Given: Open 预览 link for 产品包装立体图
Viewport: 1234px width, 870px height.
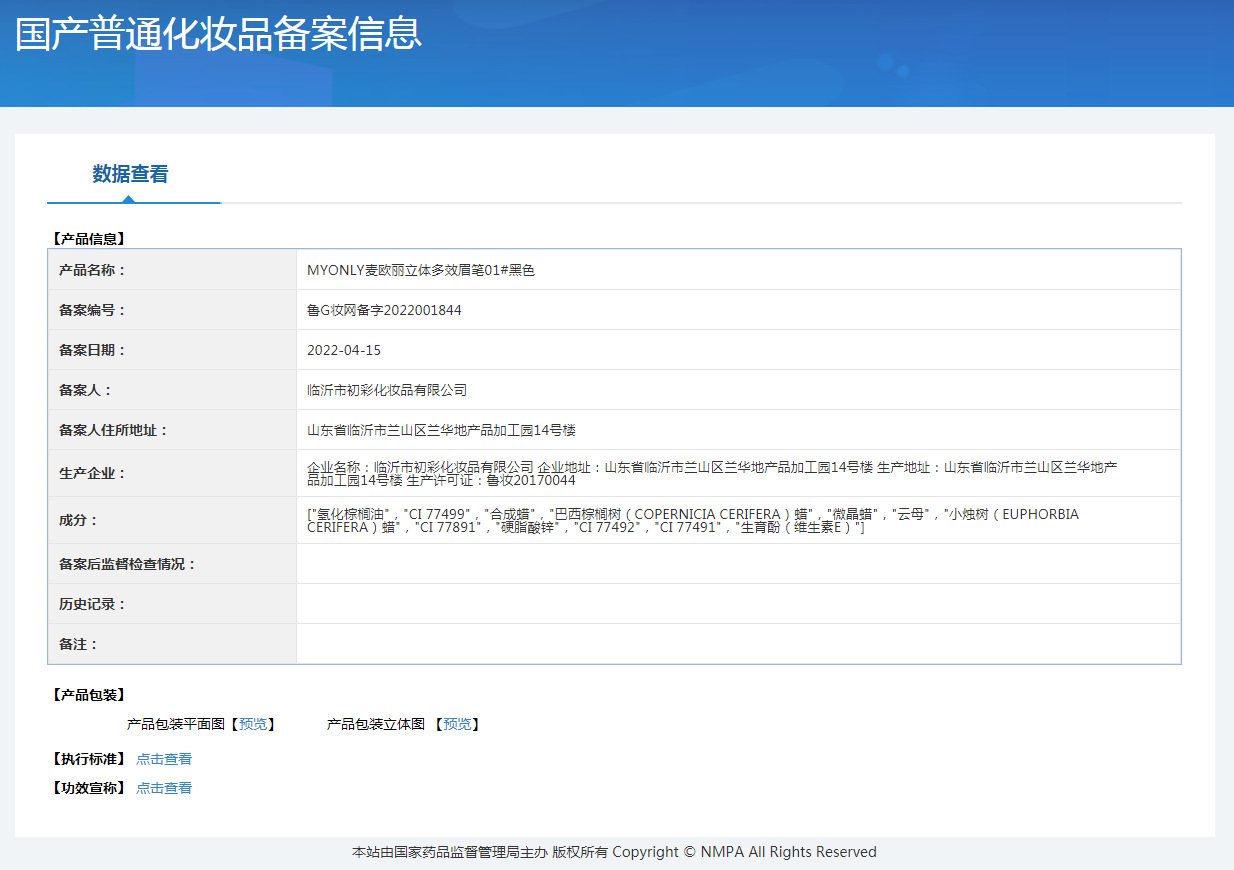Looking at the screenshot, I should tap(457, 724).
